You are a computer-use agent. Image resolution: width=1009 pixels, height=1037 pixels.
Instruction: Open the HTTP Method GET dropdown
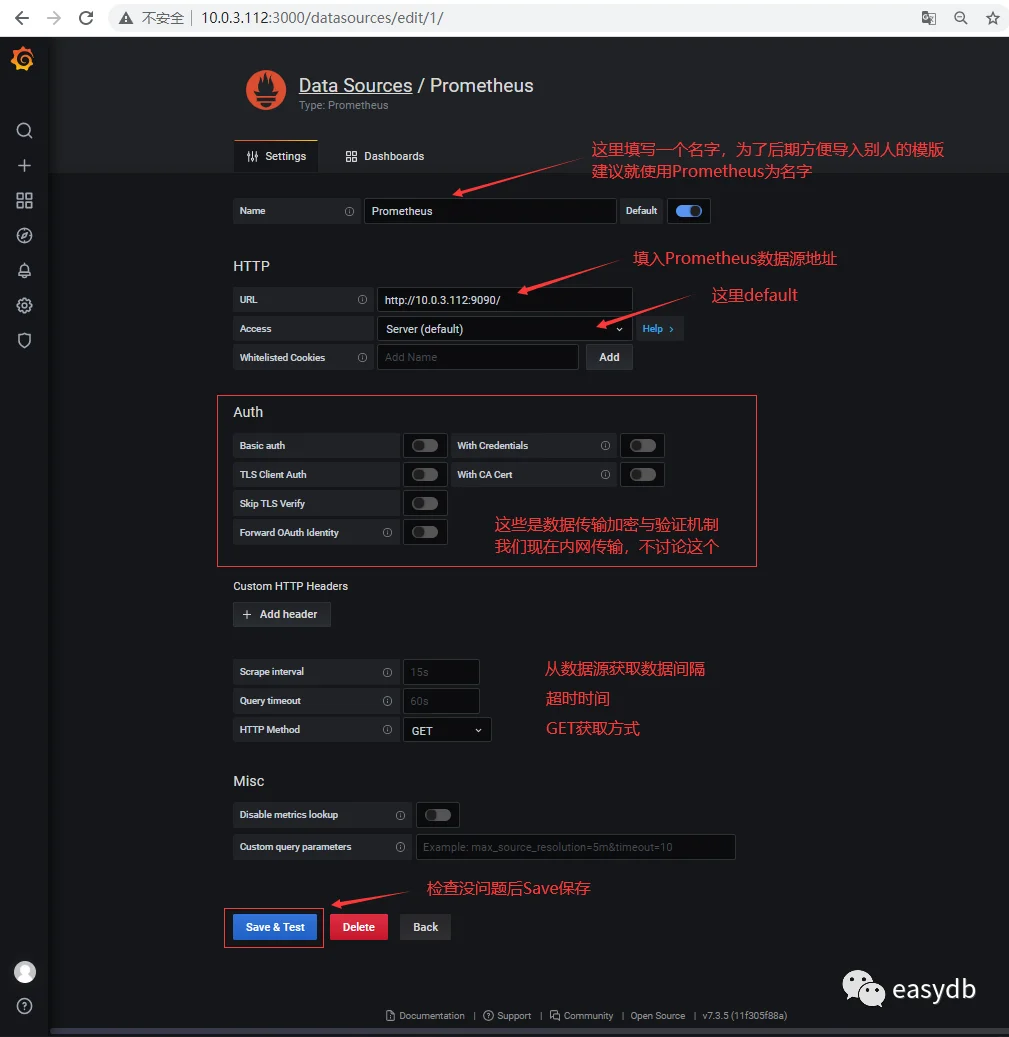point(447,730)
